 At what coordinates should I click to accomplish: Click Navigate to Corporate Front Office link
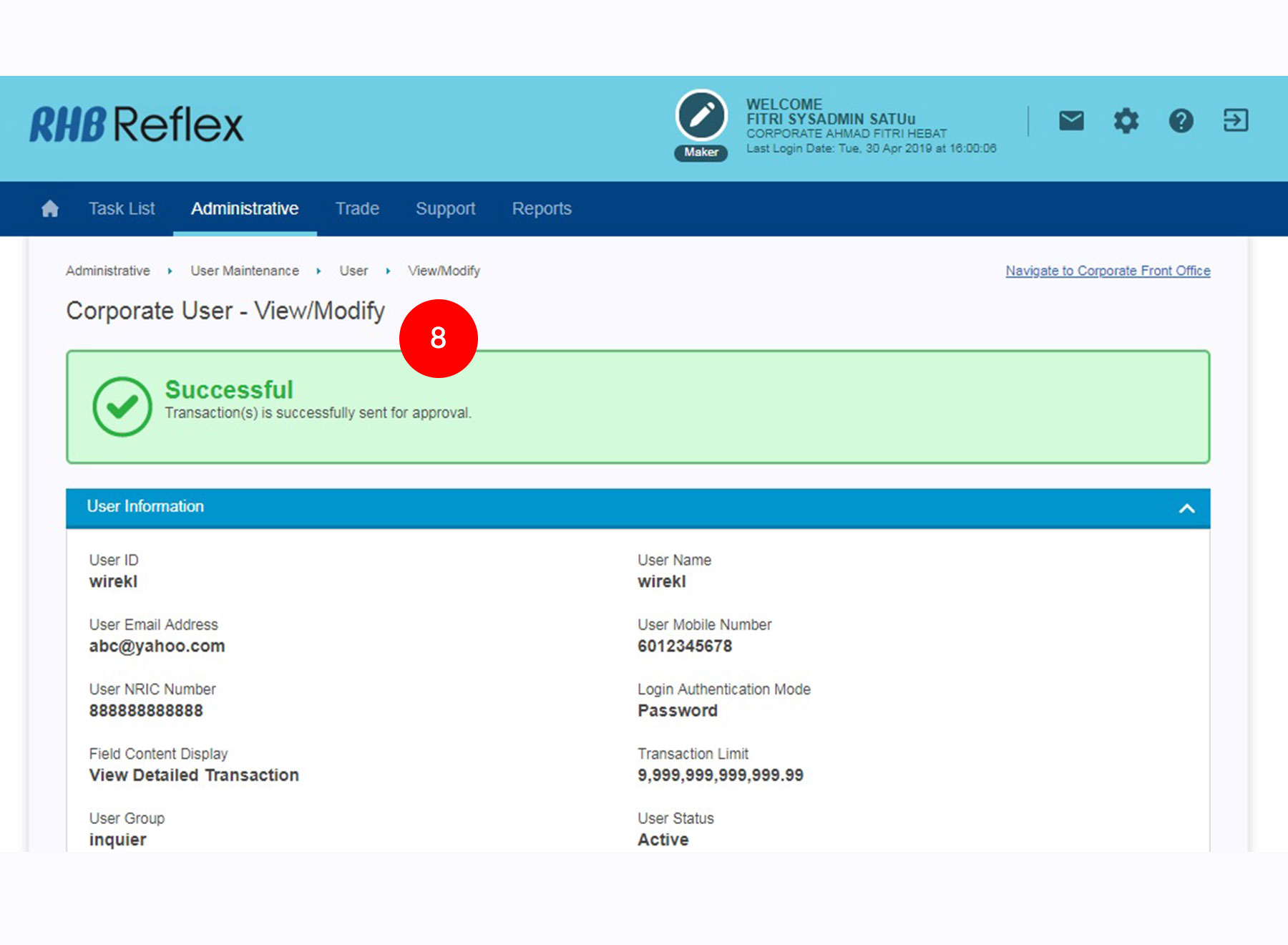[x=1108, y=271]
